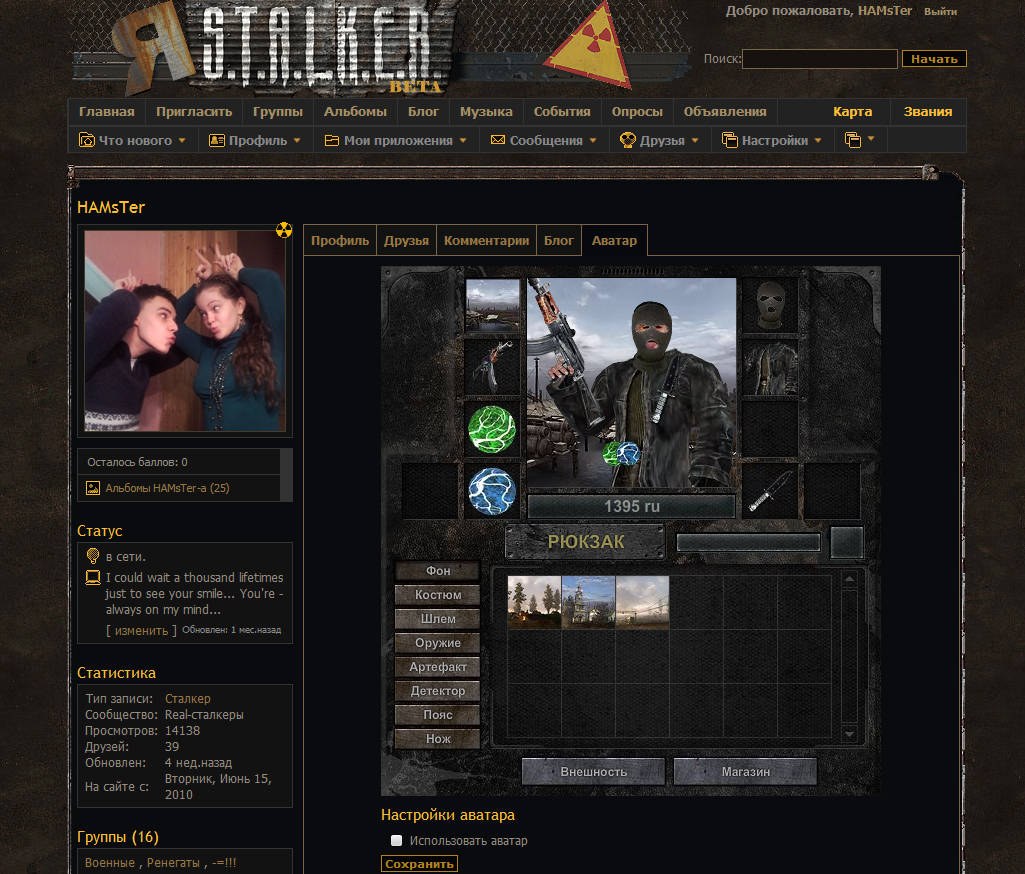Expand the Друзья dropdown arrow

pyautogui.click(x=695, y=140)
